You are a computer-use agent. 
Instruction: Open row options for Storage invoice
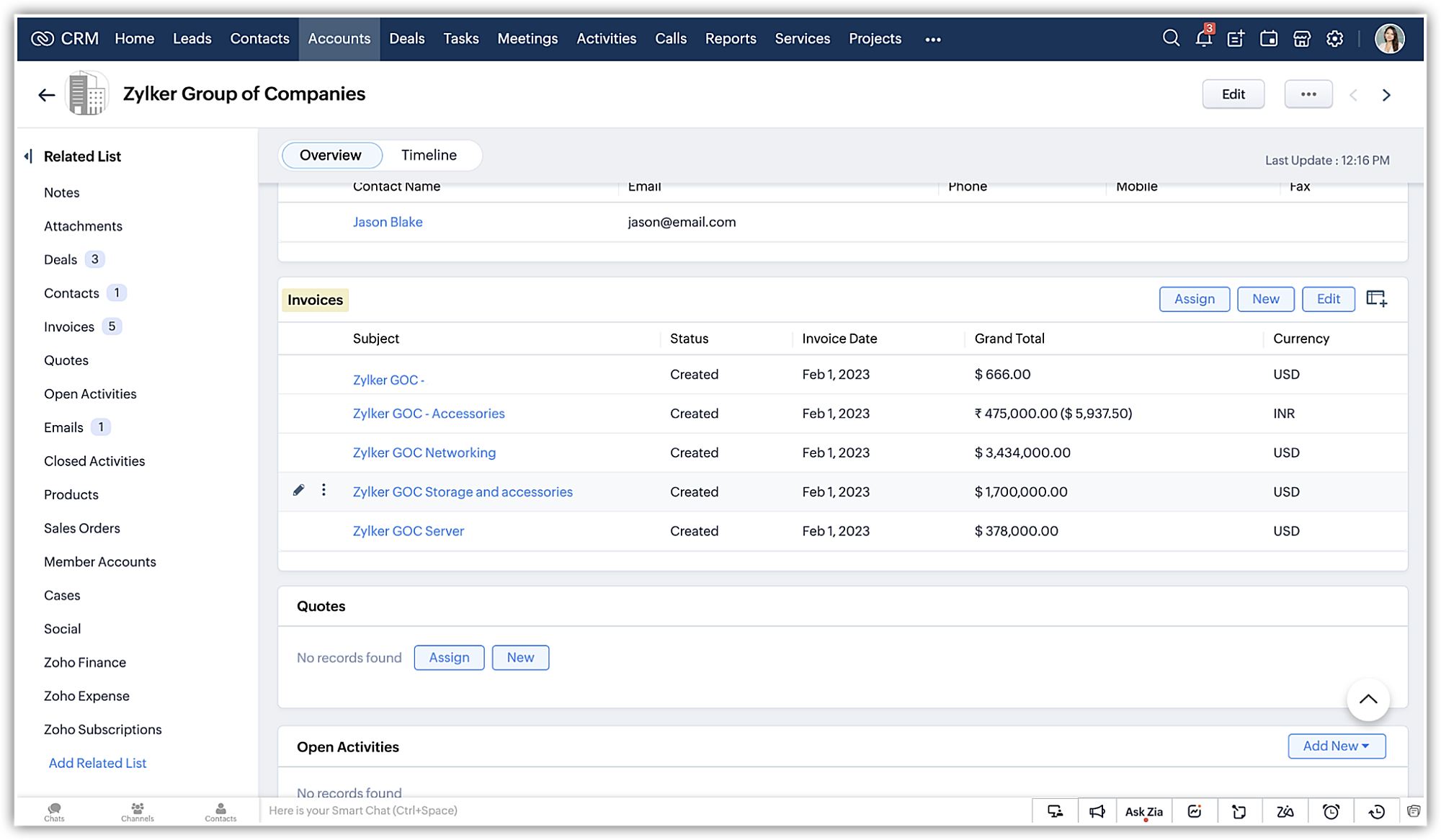[x=324, y=491]
